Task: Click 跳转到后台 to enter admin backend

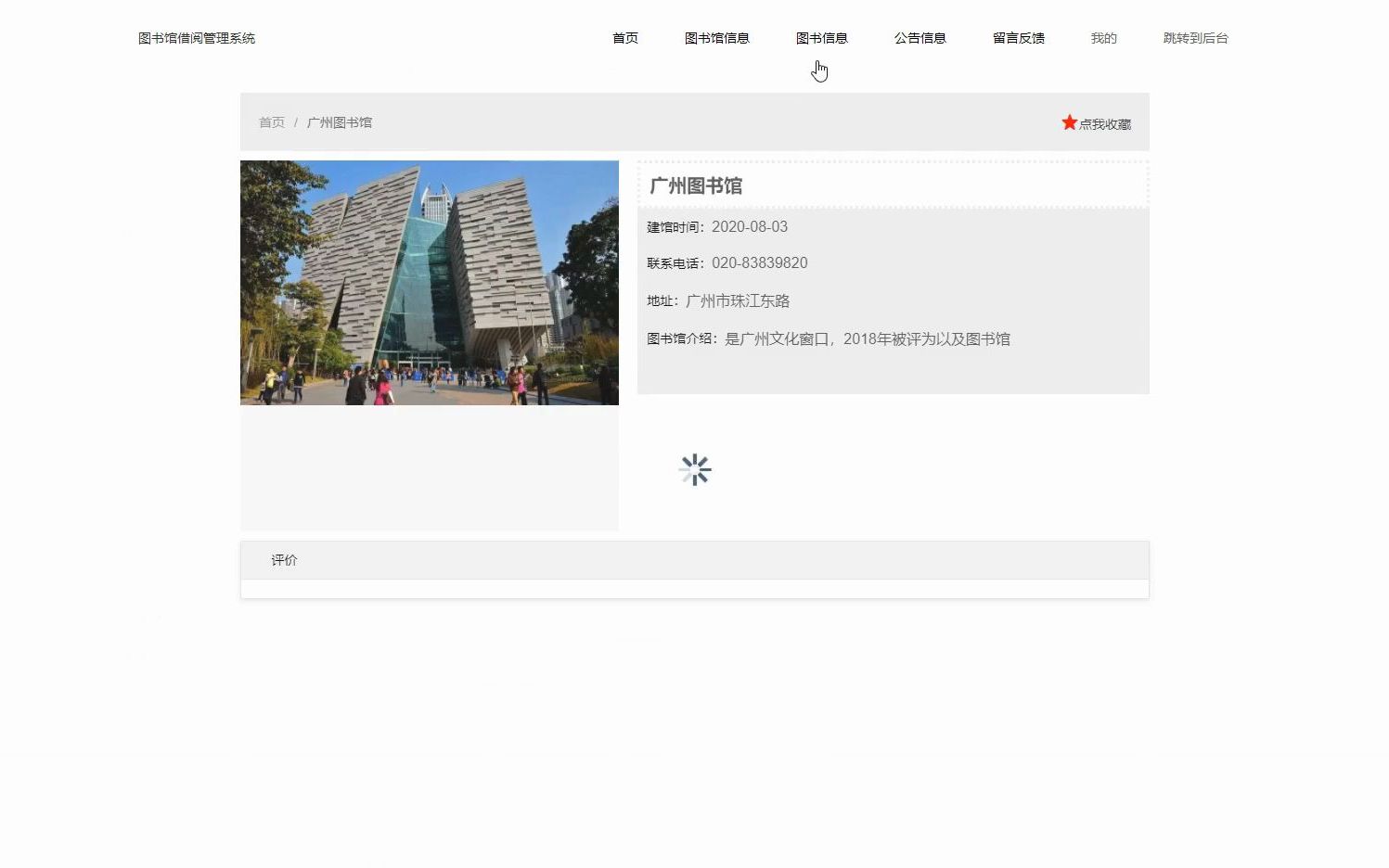Action: coord(1193,38)
